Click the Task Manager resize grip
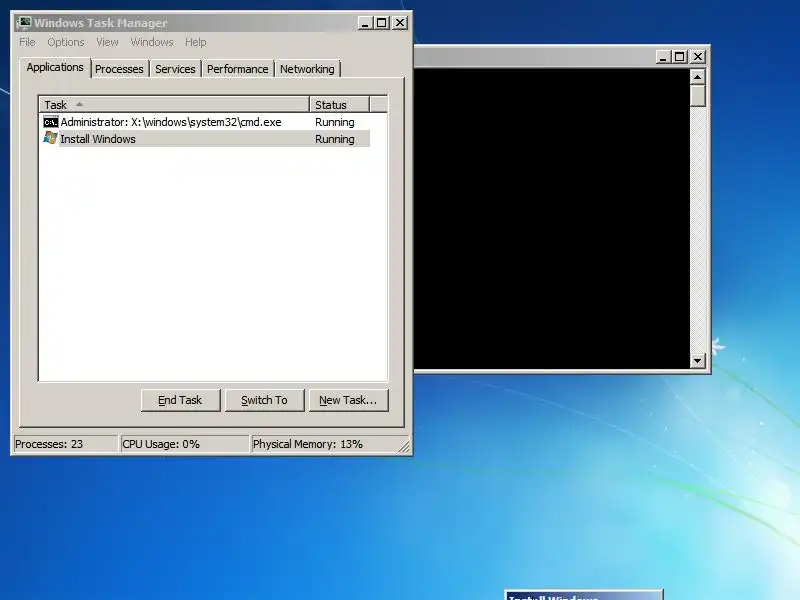Screen dimensions: 800x600 click(x=404, y=446)
